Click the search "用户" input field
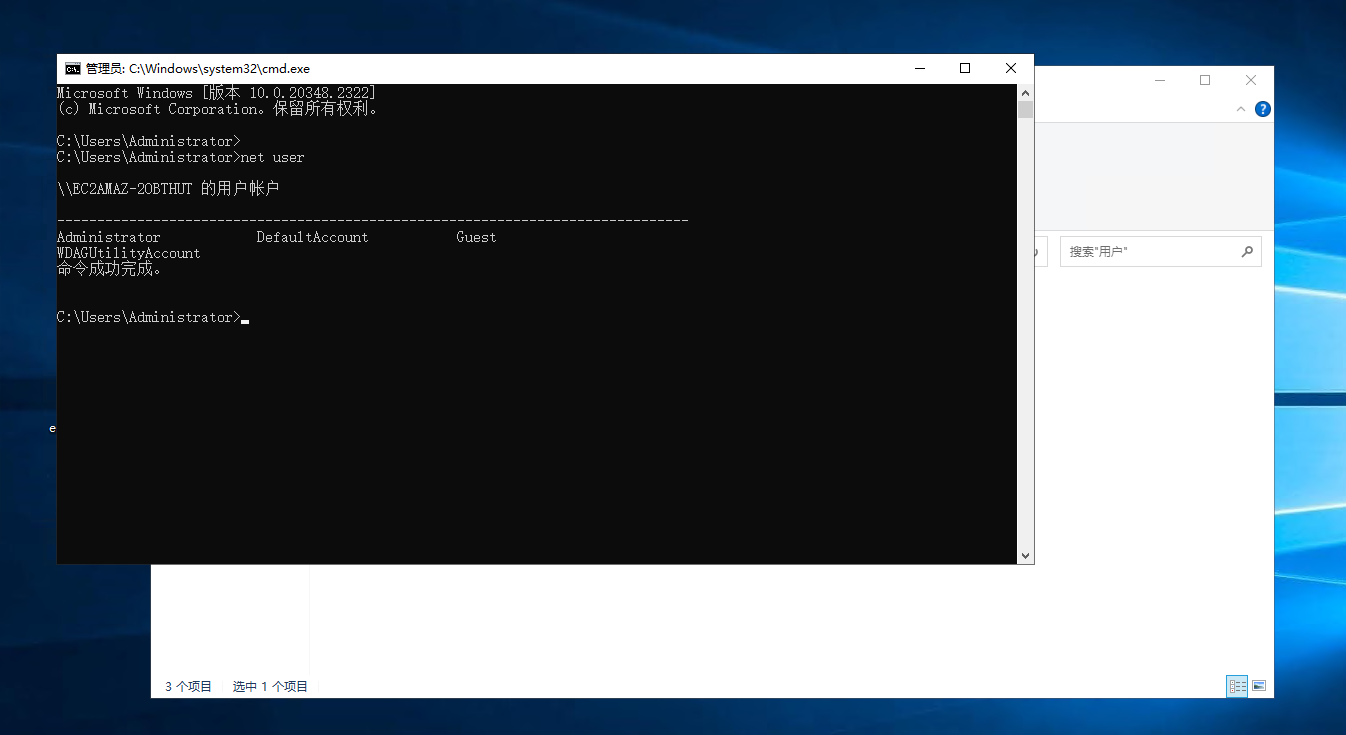The width and height of the screenshot is (1346, 735). [1150, 252]
